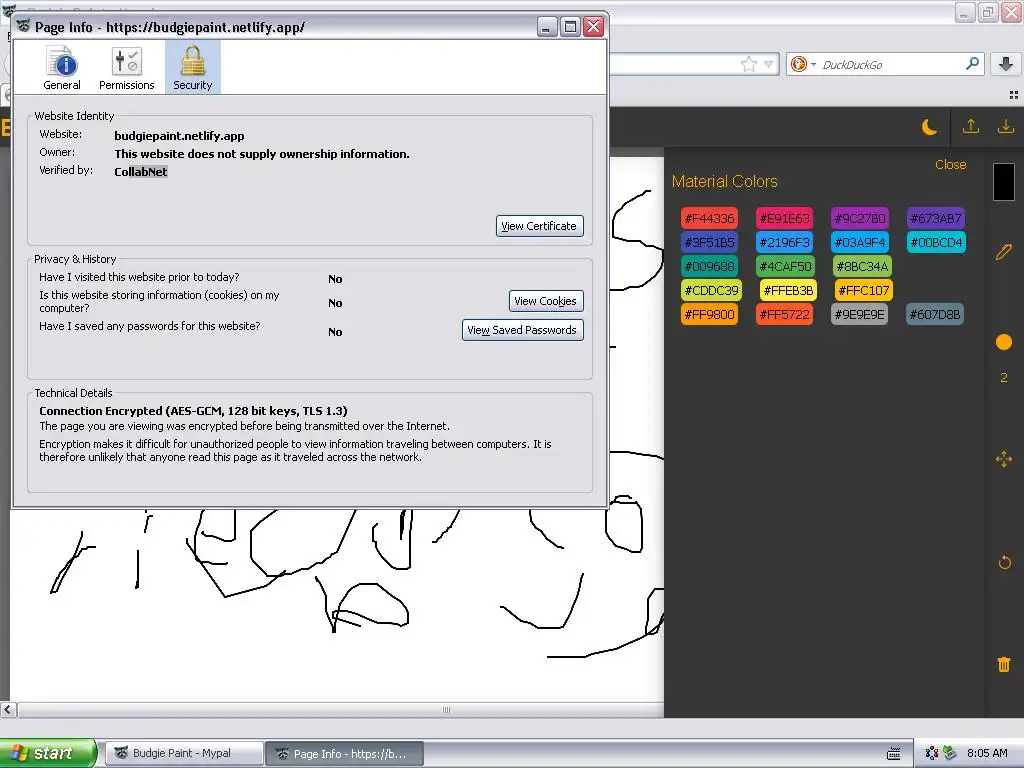
Task: Open View Saved Passwords
Action: (522, 330)
